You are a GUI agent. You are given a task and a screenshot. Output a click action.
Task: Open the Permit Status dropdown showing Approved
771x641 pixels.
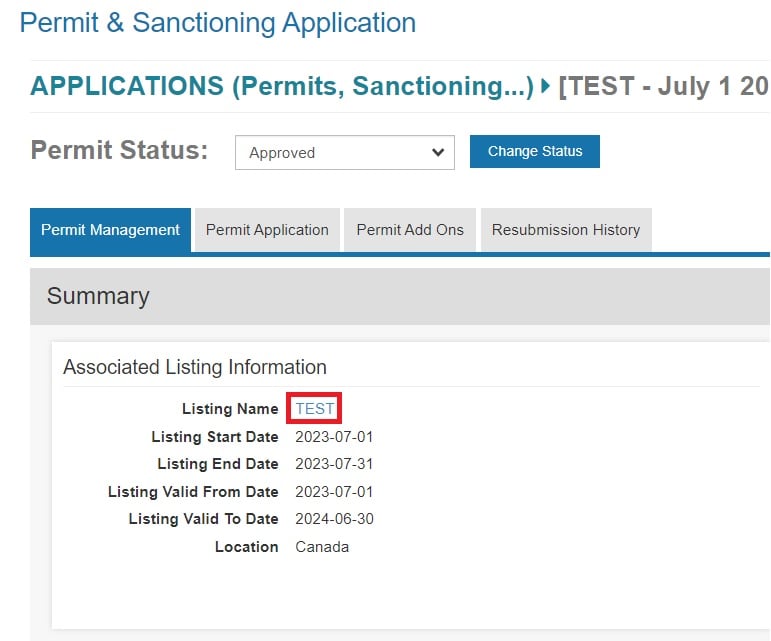coord(344,153)
